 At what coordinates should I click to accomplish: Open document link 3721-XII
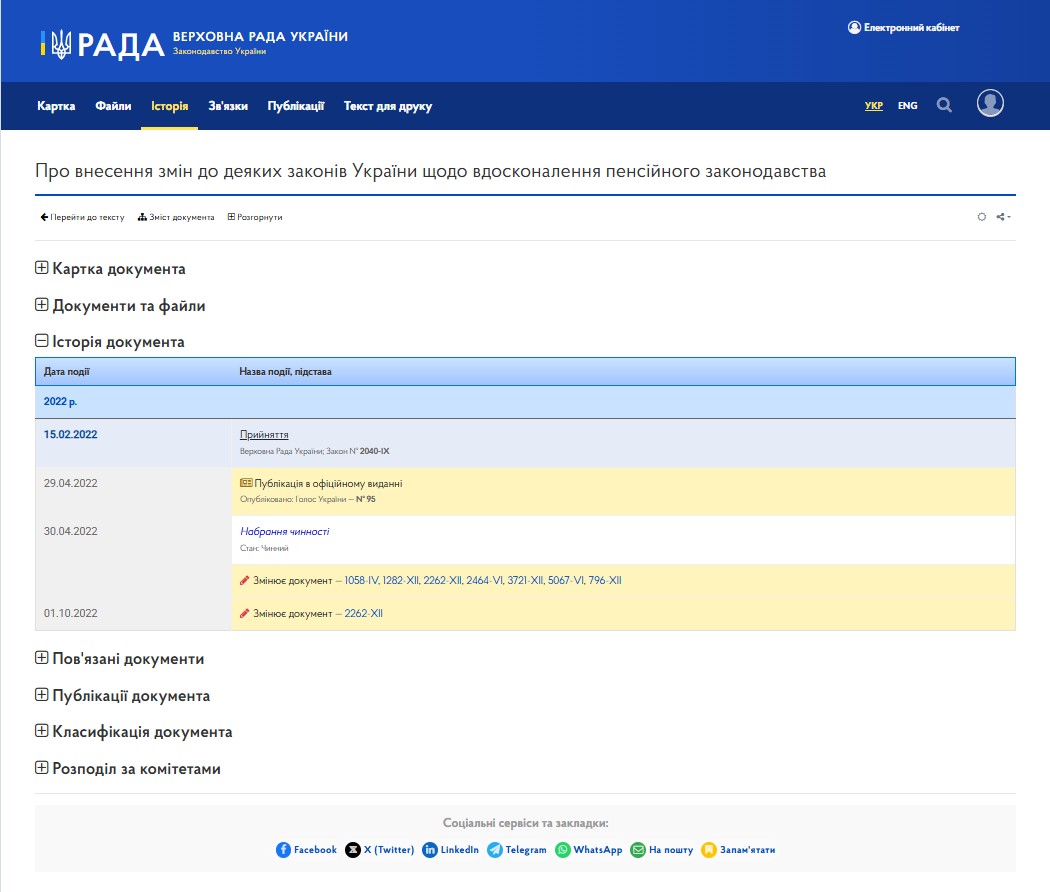[526, 581]
